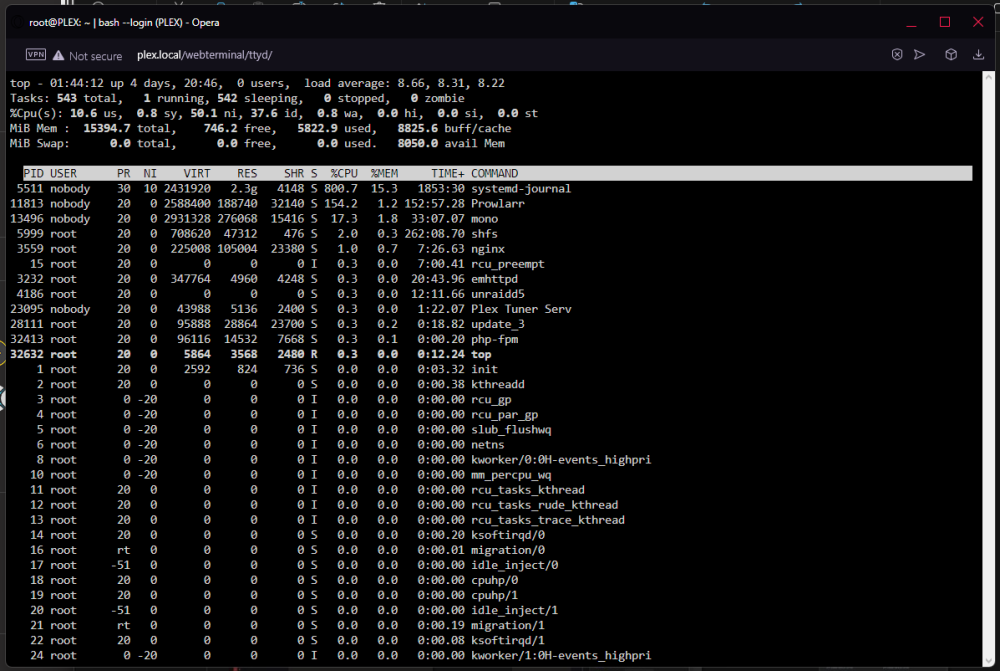Open the ad blocker shield icon
This screenshot has height=671, width=1000.
click(897, 55)
